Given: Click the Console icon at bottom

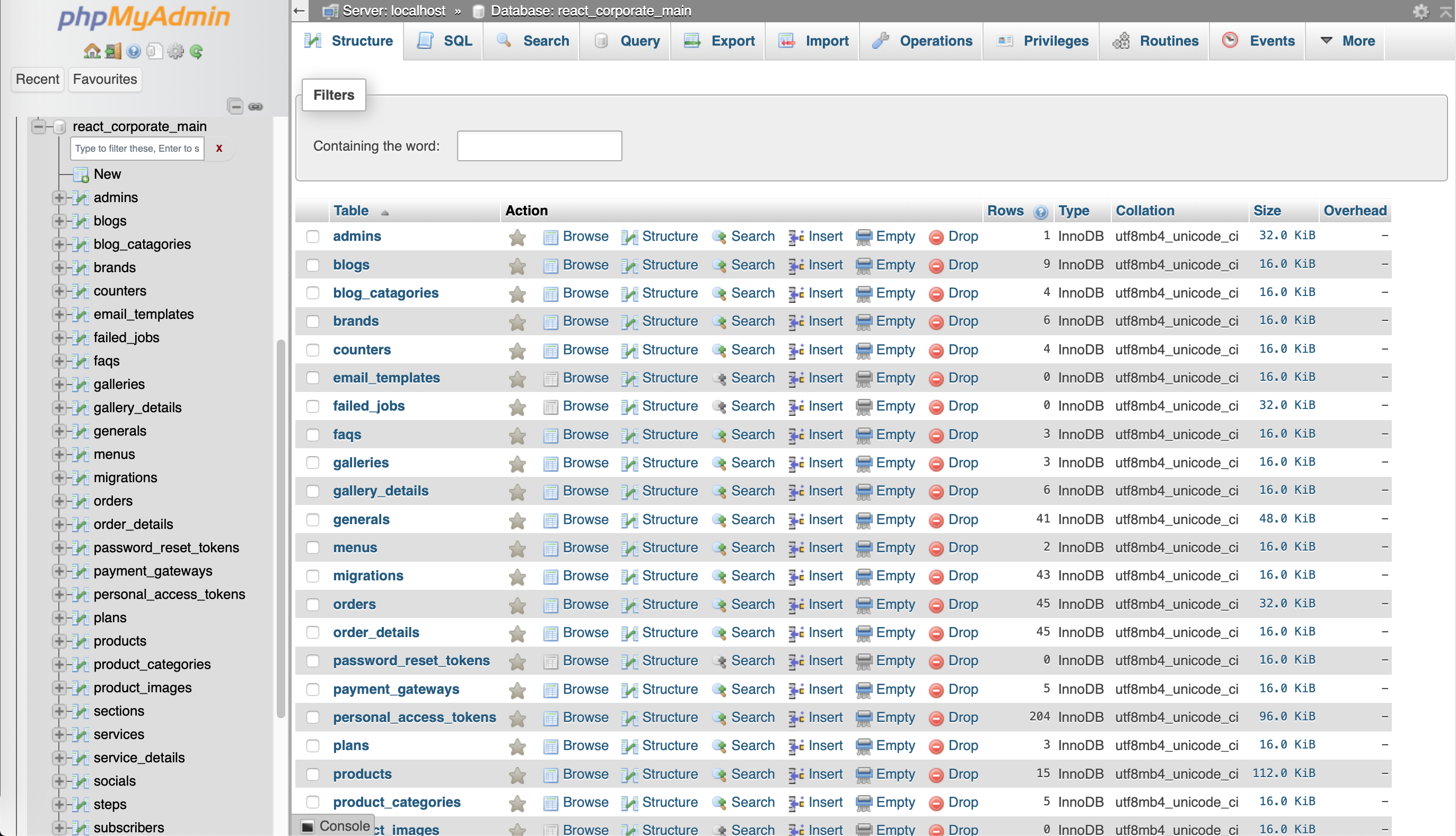Looking at the screenshot, I should [x=308, y=826].
